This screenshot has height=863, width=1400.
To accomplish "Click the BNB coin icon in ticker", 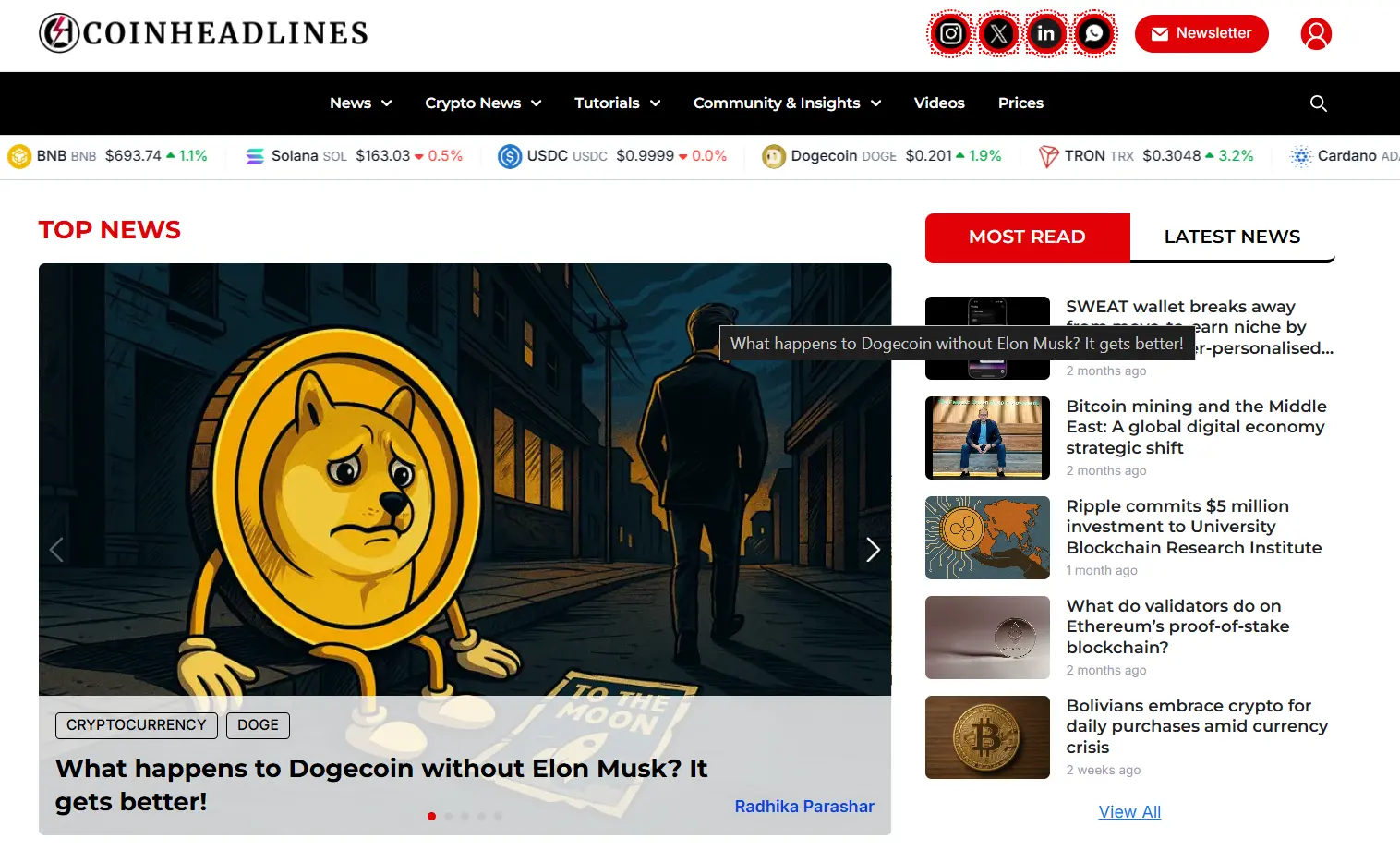I will [x=19, y=156].
